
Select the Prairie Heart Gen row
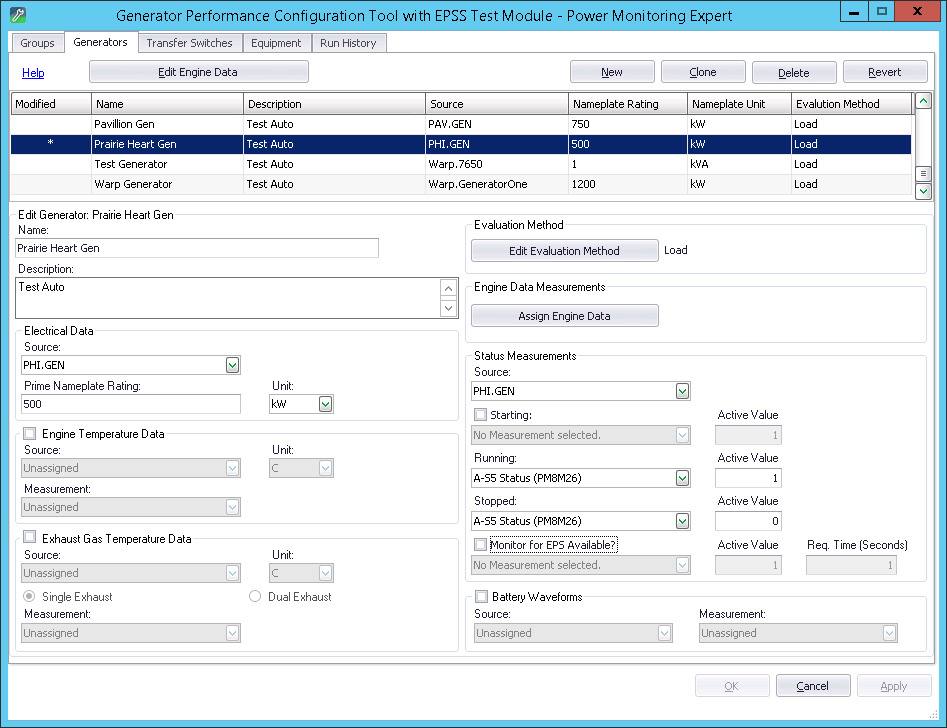click(x=461, y=144)
